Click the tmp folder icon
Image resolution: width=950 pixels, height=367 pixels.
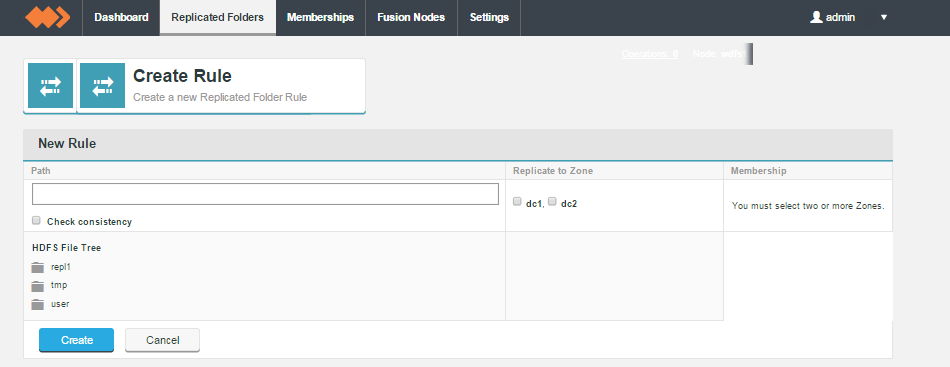(x=38, y=286)
